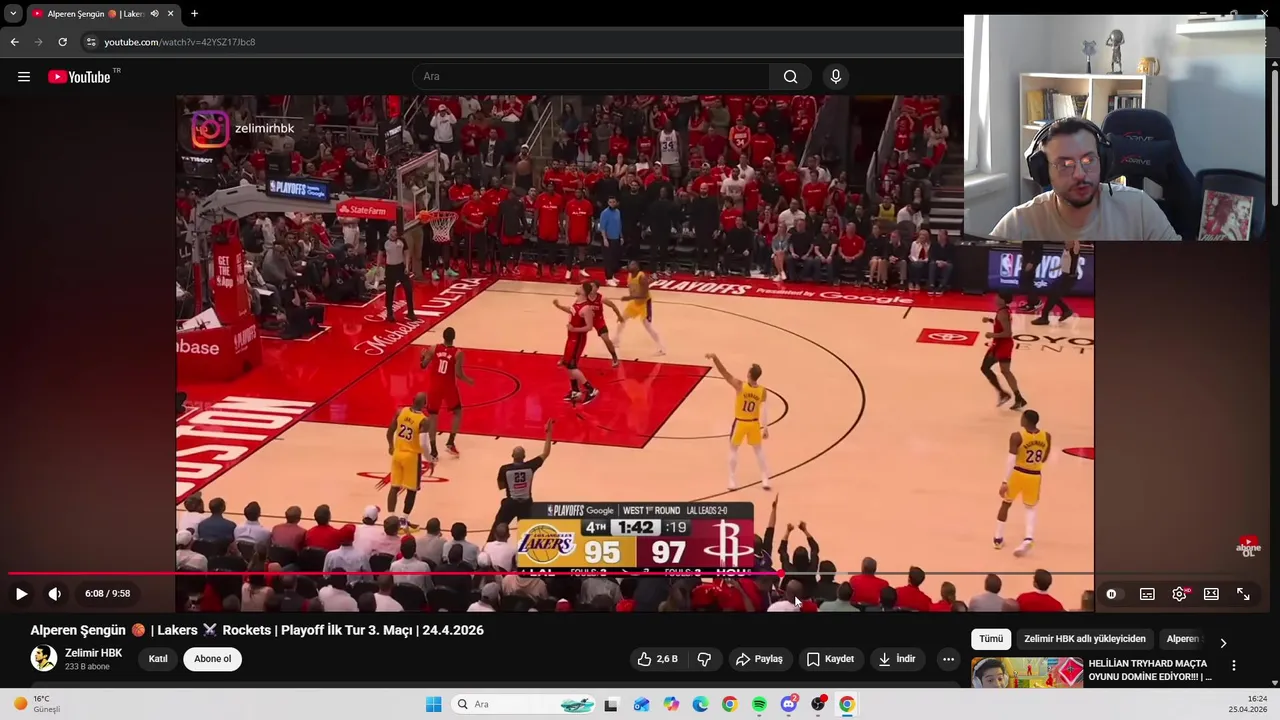
Task: Download video using the İndir button
Action: [896, 659]
